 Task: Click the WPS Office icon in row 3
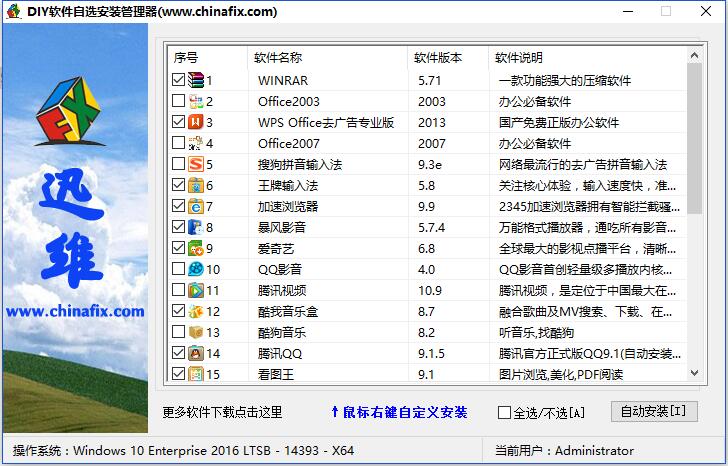pos(196,122)
